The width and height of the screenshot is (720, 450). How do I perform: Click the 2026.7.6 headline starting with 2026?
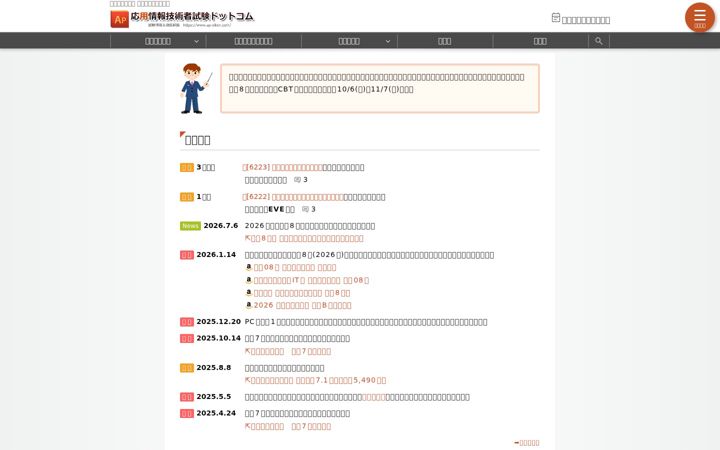310,226
